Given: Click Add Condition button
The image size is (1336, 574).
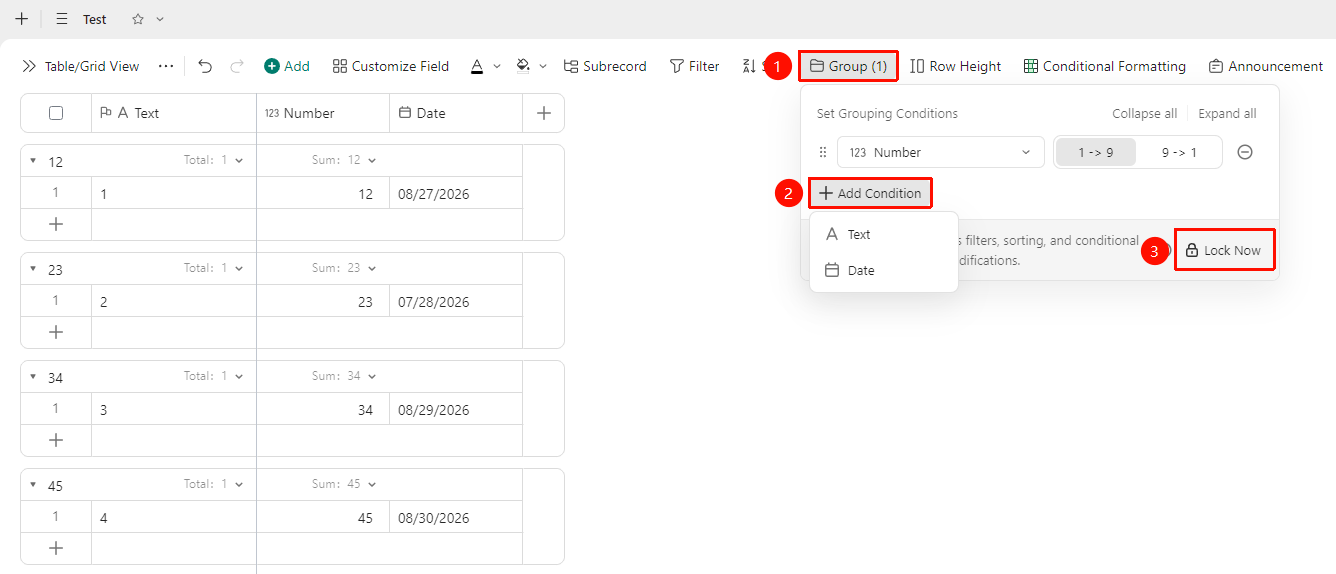Looking at the screenshot, I should [x=870, y=193].
